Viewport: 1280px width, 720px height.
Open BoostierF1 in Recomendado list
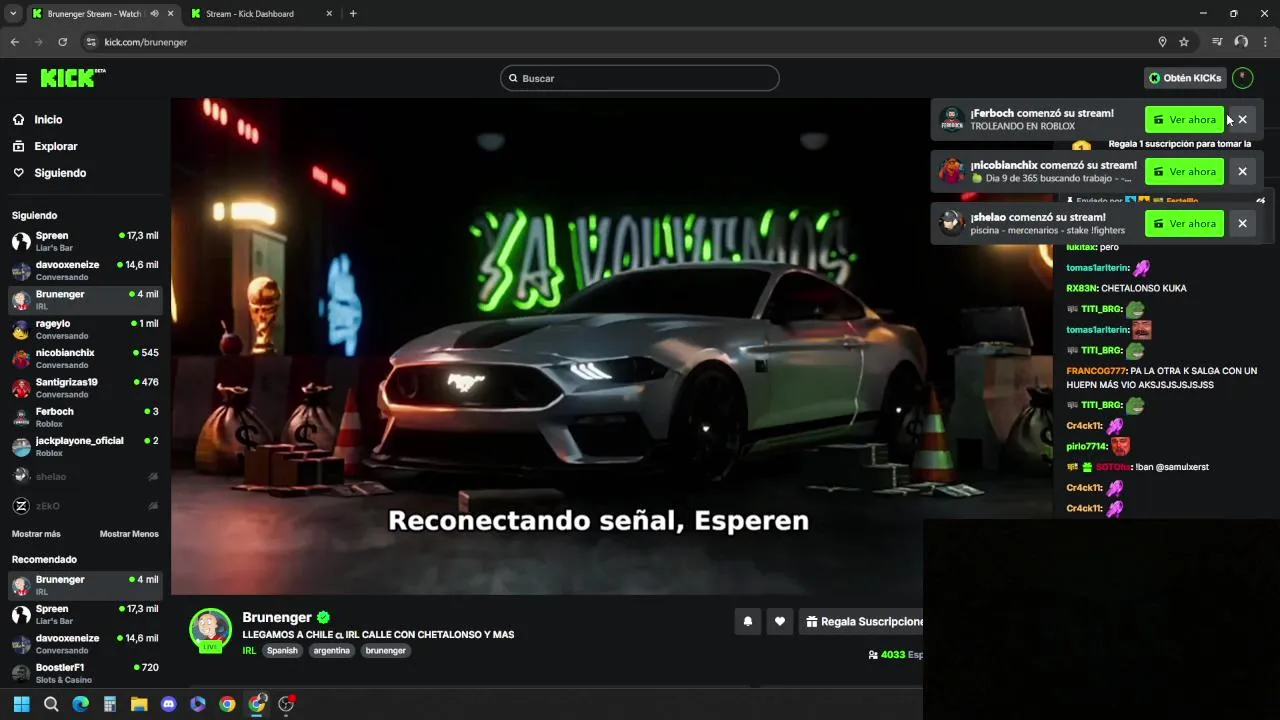click(x=85, y=673)
